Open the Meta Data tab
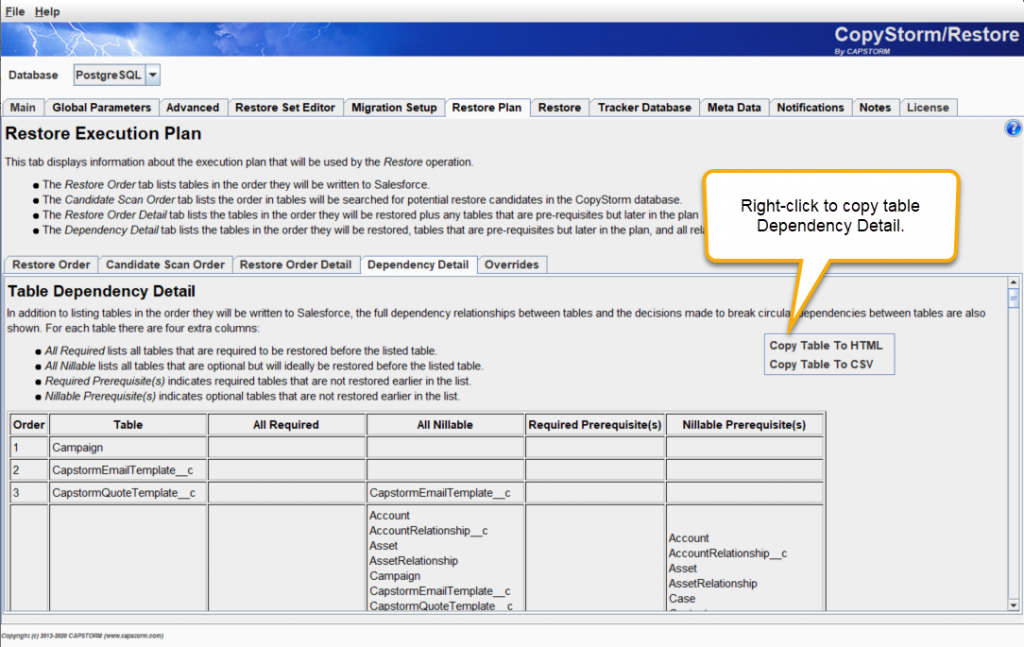 734,108
